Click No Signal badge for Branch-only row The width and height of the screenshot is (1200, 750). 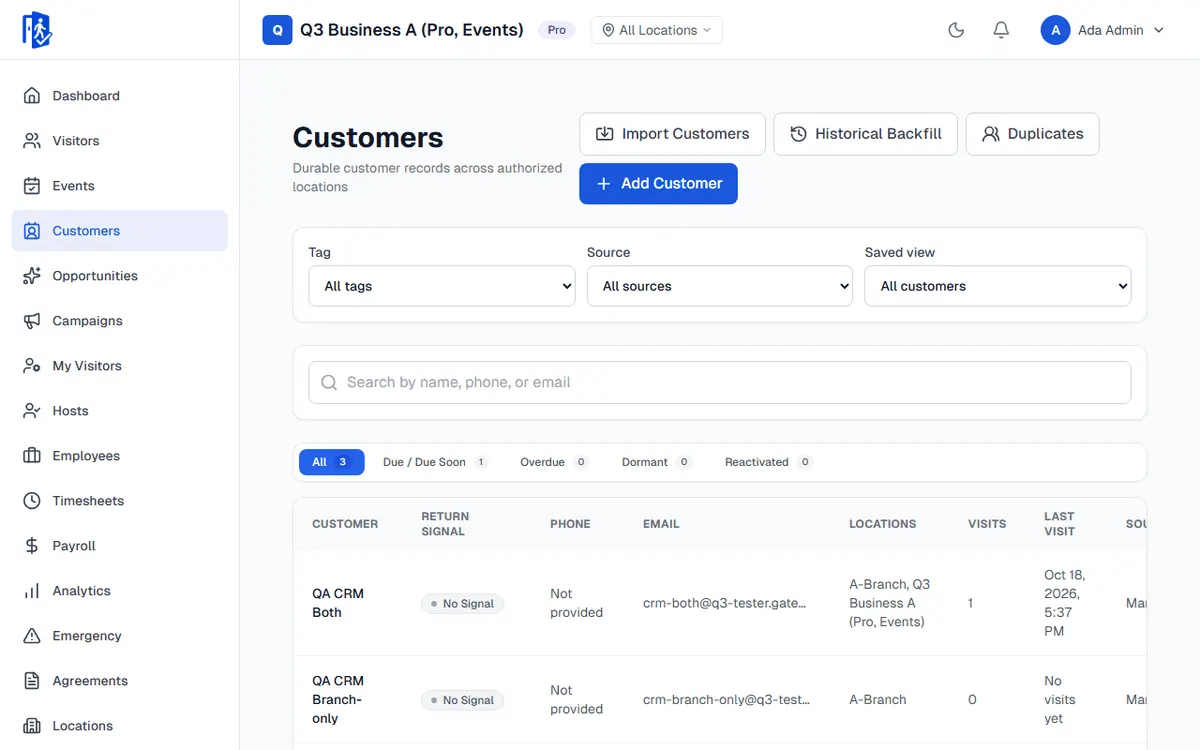point(462,700)
